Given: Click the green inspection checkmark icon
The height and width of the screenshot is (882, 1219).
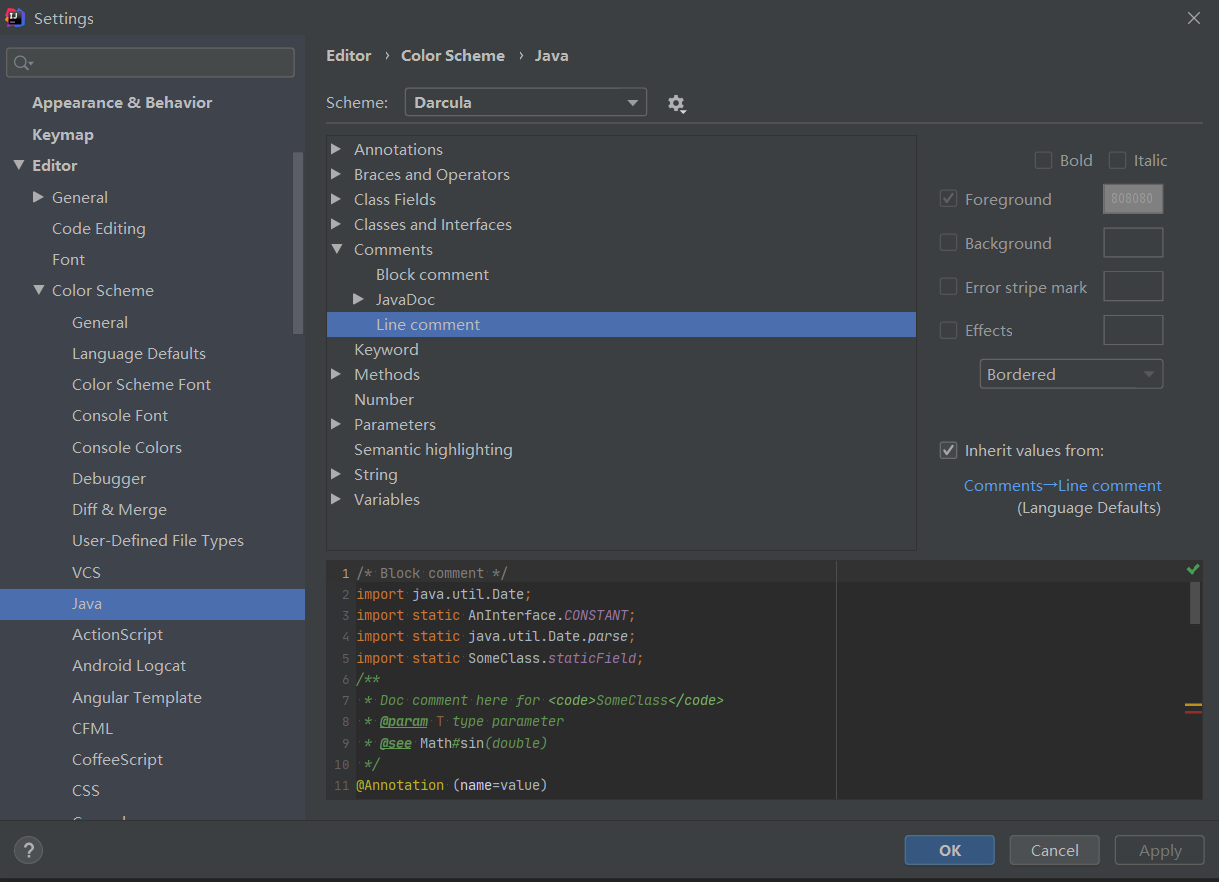Looking at the screenshot, I should pos(1192,569).
